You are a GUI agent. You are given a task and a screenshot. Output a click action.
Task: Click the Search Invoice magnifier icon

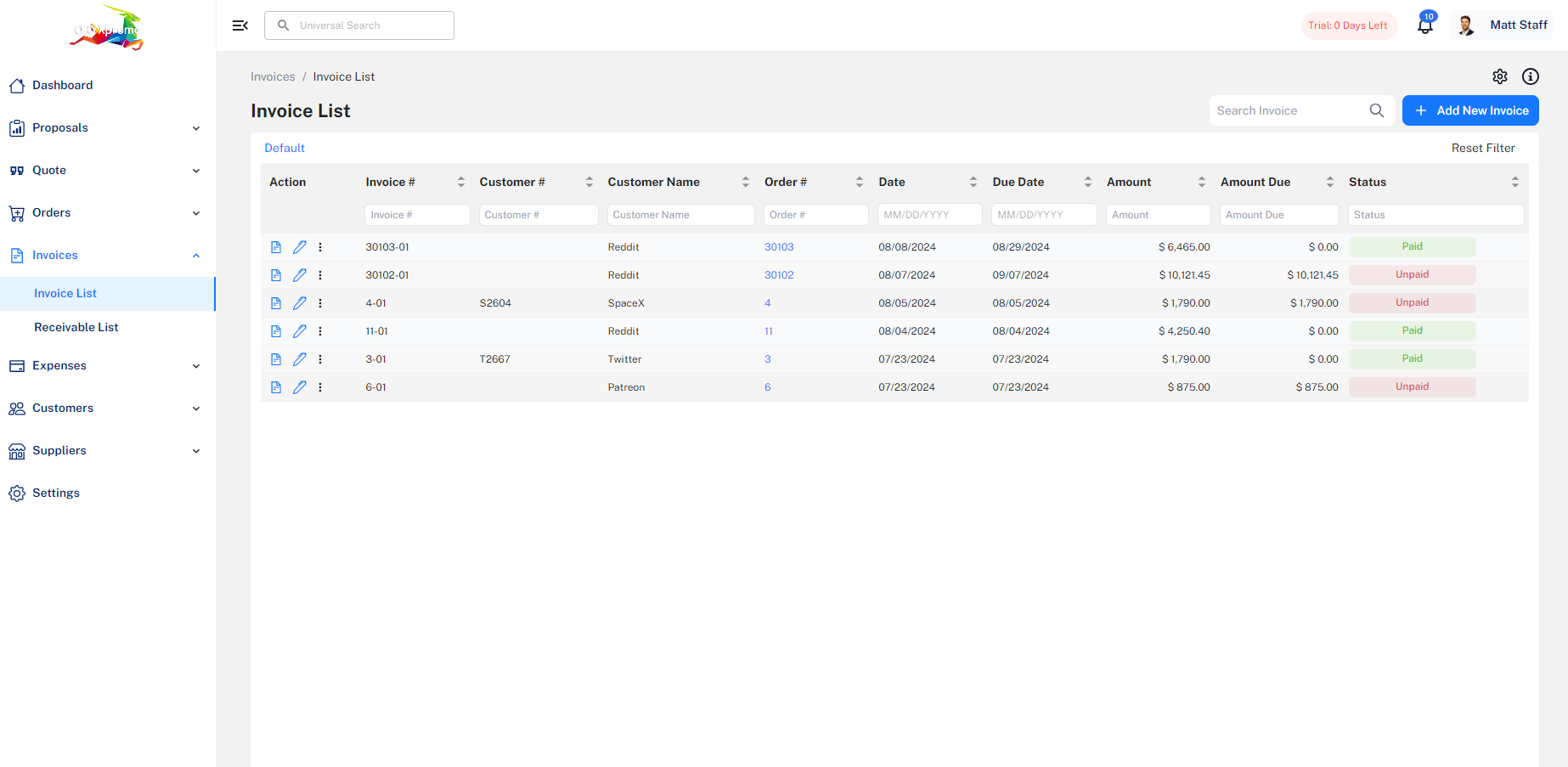[x=1377, y=110]
